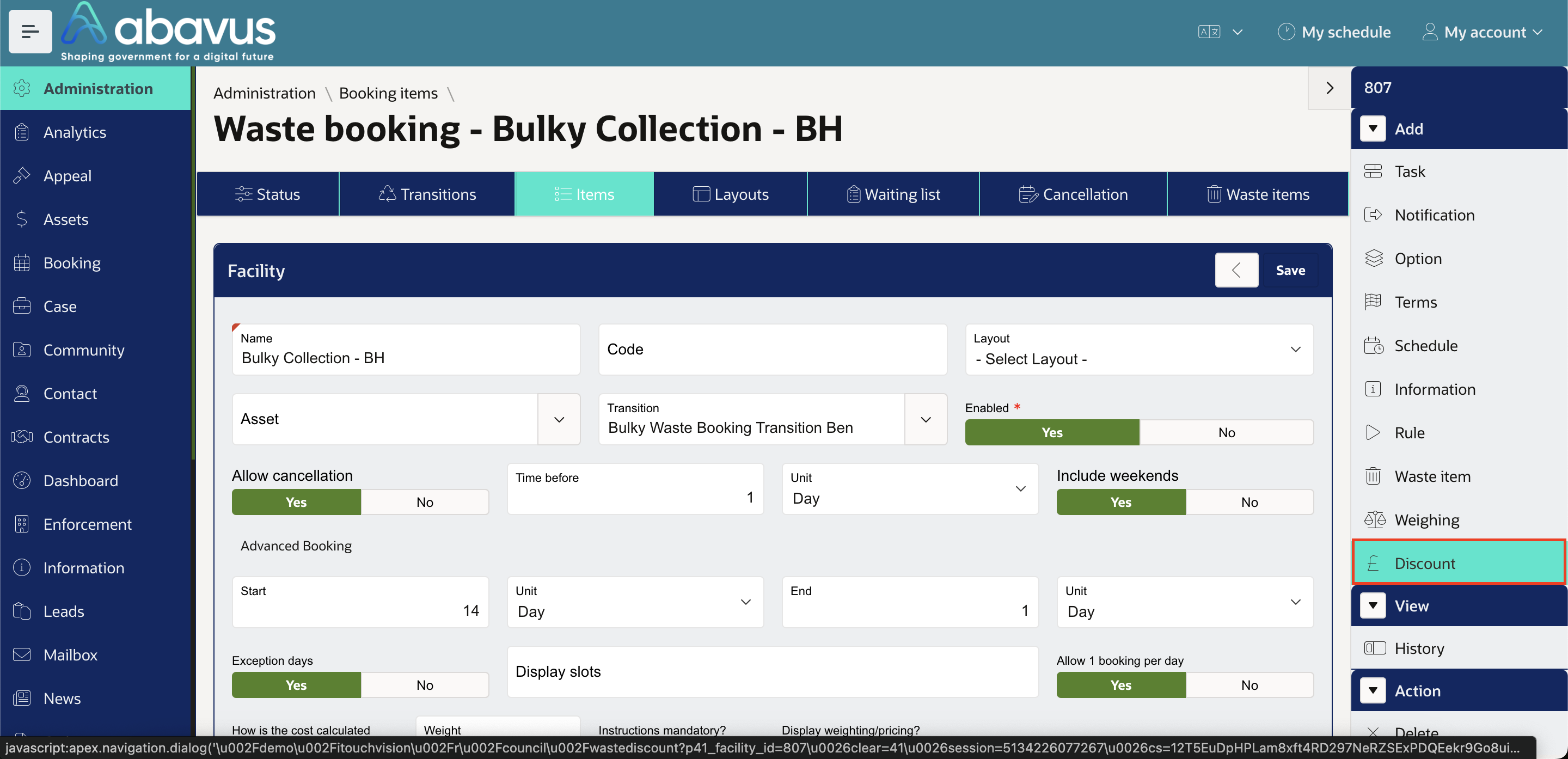Switch to the Cancellation tab
Screen dimensions: 1568x759
[1073, 194]
